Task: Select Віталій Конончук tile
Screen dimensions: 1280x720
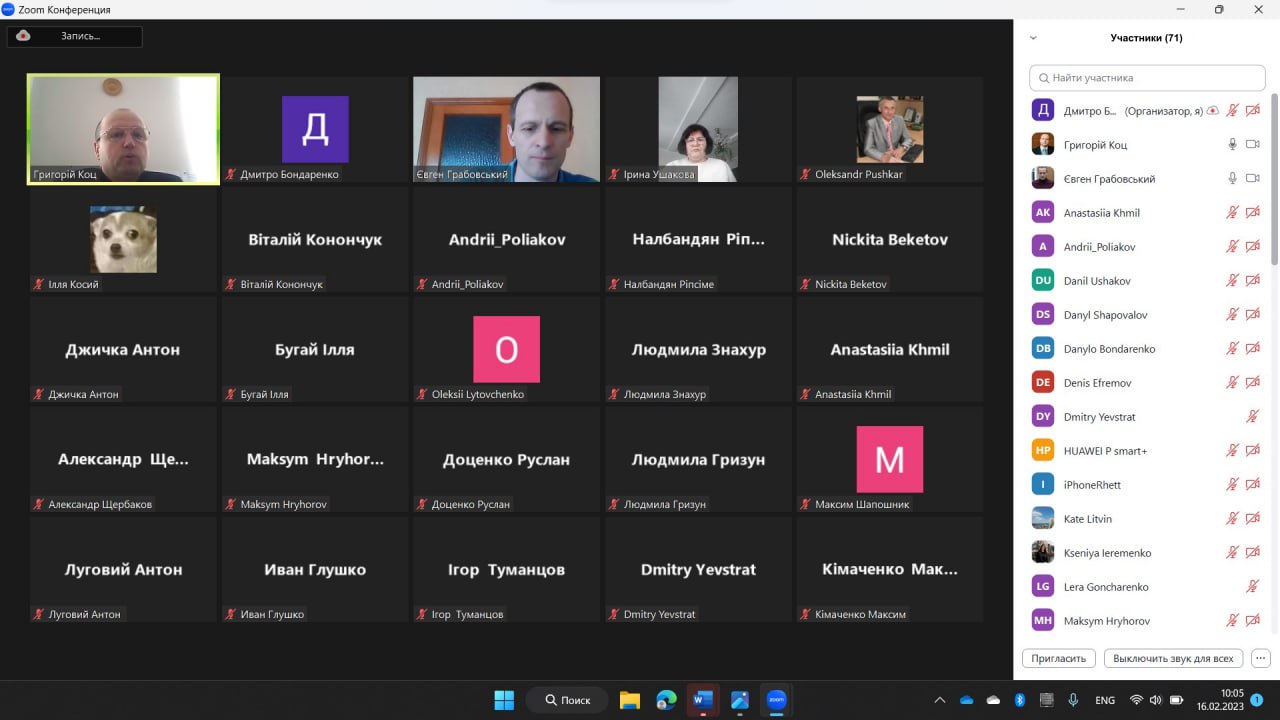Action: tap(315, 240)
